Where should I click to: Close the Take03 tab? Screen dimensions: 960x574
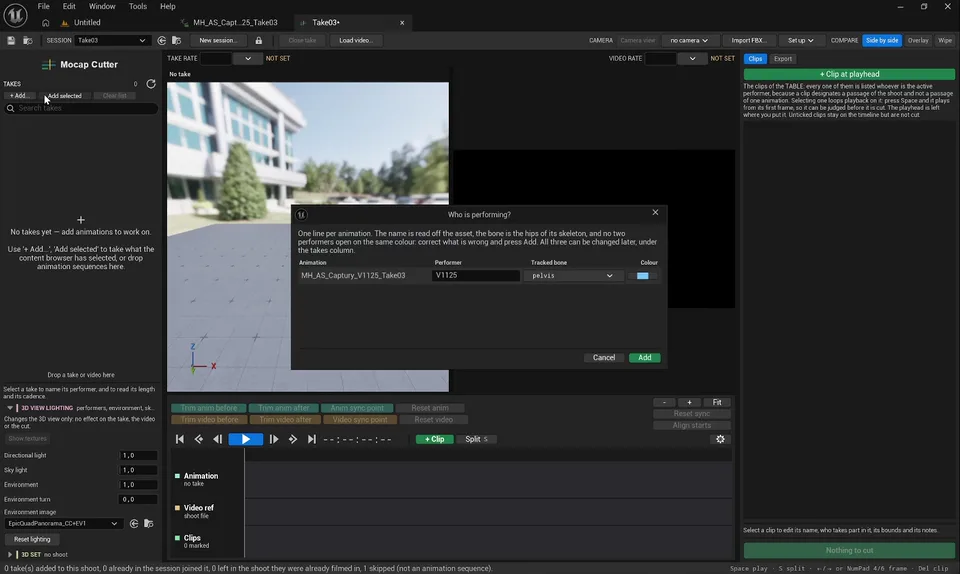click(x=402, y=23)
